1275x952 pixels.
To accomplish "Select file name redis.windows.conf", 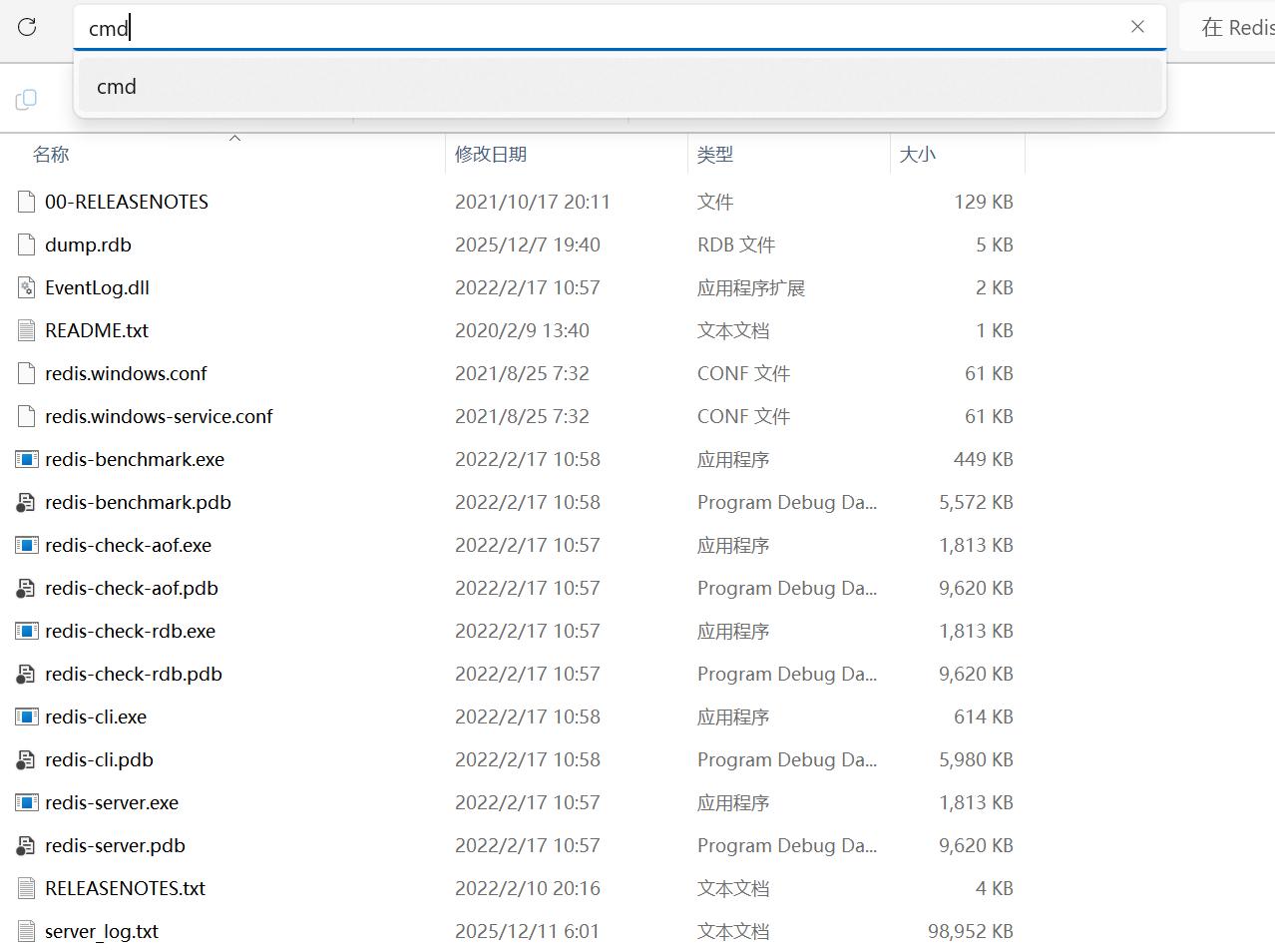I will 126,373.
